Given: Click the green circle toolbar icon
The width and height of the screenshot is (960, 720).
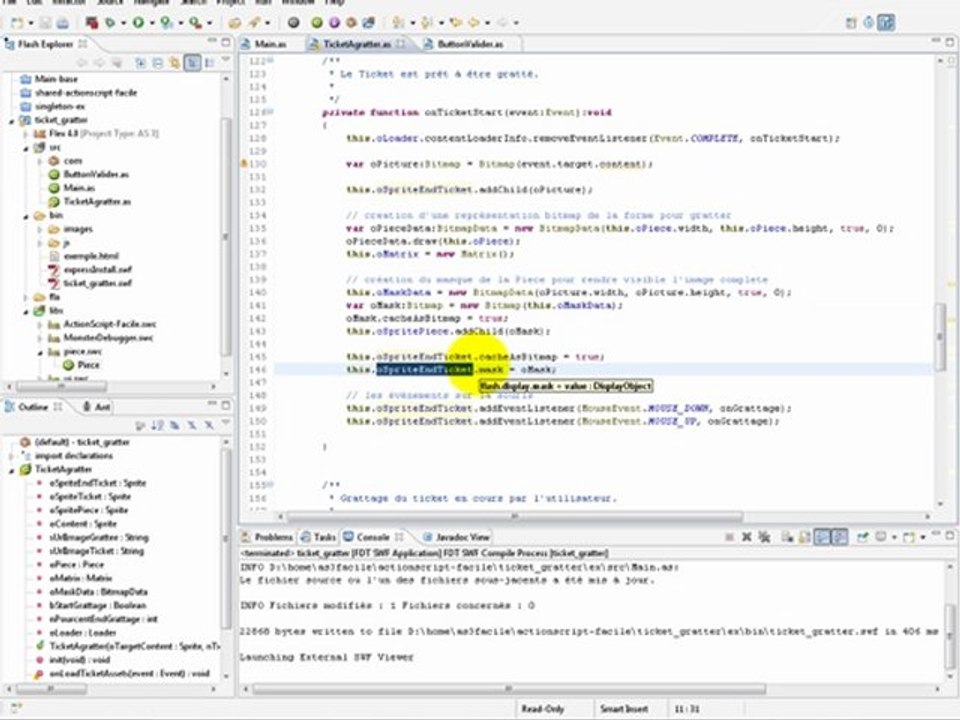Looking at the screenshot, I should click(317, 23).
